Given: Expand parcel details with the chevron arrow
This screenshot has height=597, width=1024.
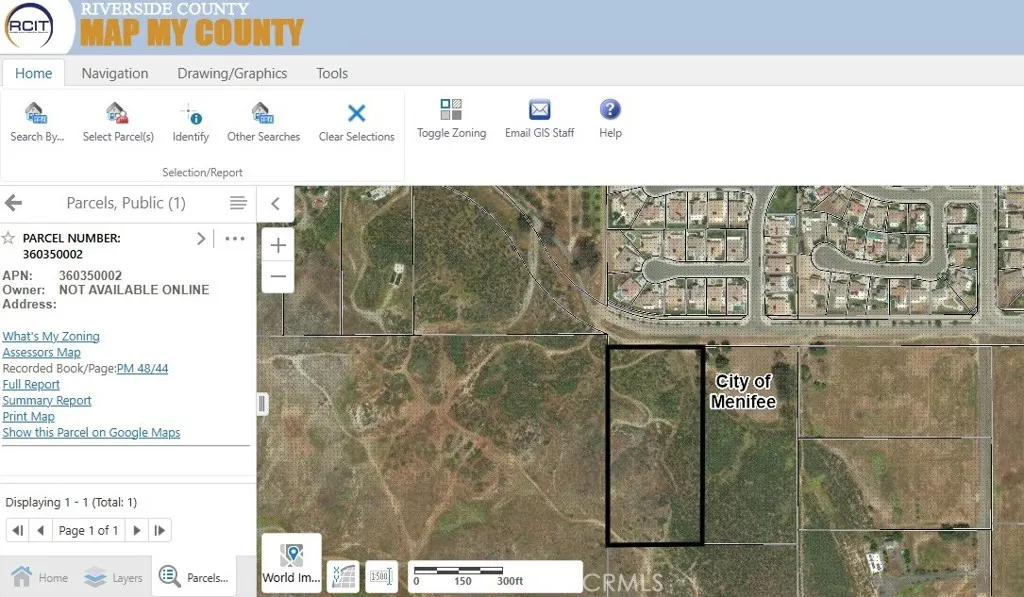Looking at the screenshot, I should tap(201, 238).
